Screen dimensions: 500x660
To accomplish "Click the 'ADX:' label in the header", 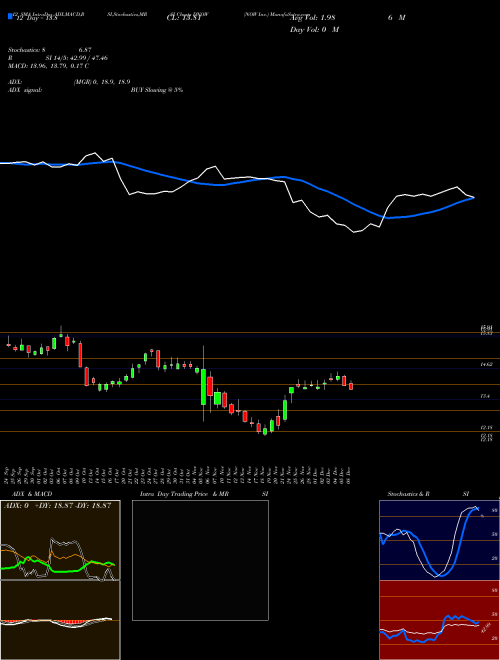I will tap(15, 82).
